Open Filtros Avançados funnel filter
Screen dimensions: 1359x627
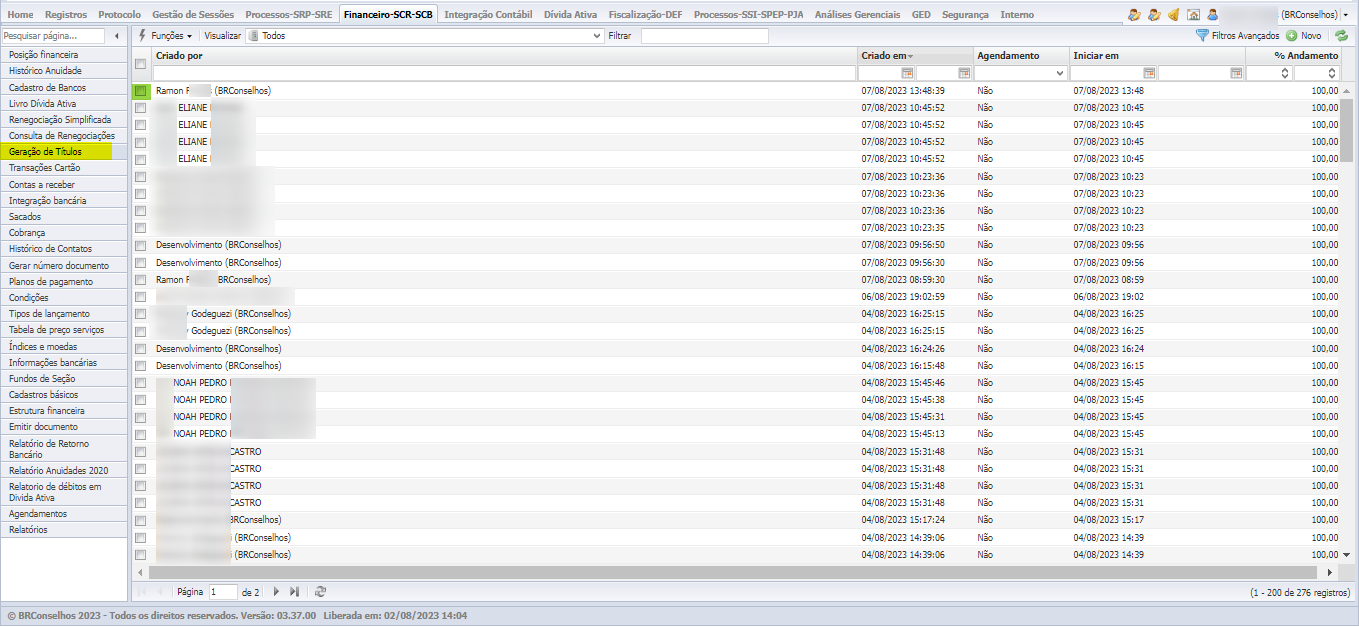pos(1237,36)
